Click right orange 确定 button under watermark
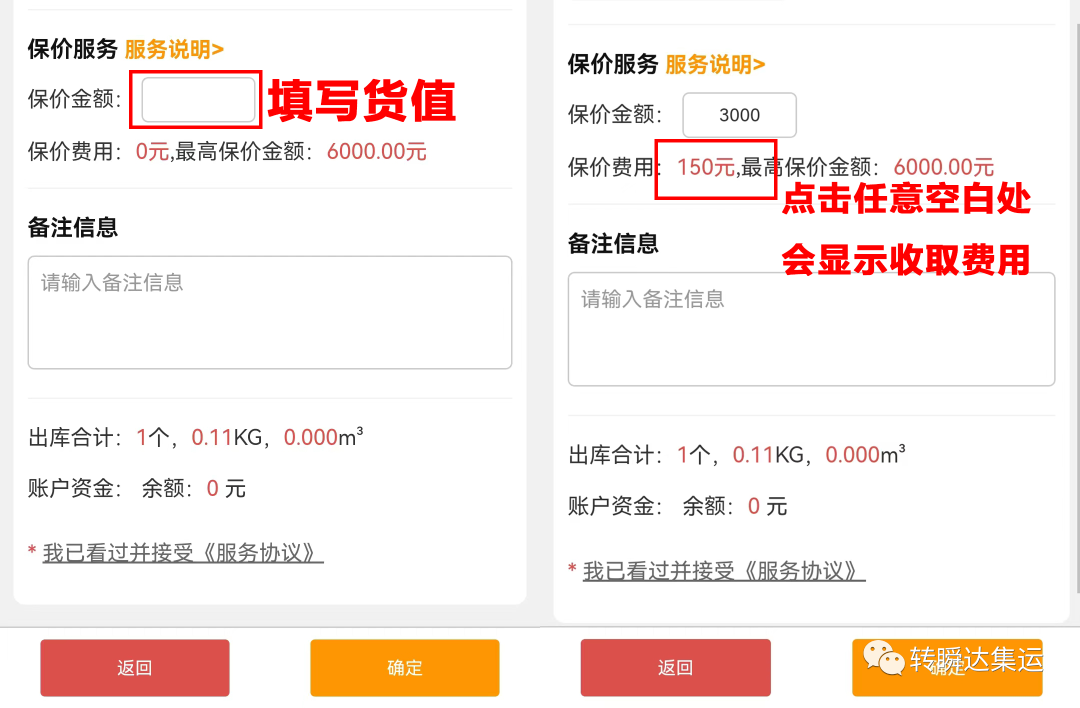Screen dimensions: 1080x708 [947, 667]
